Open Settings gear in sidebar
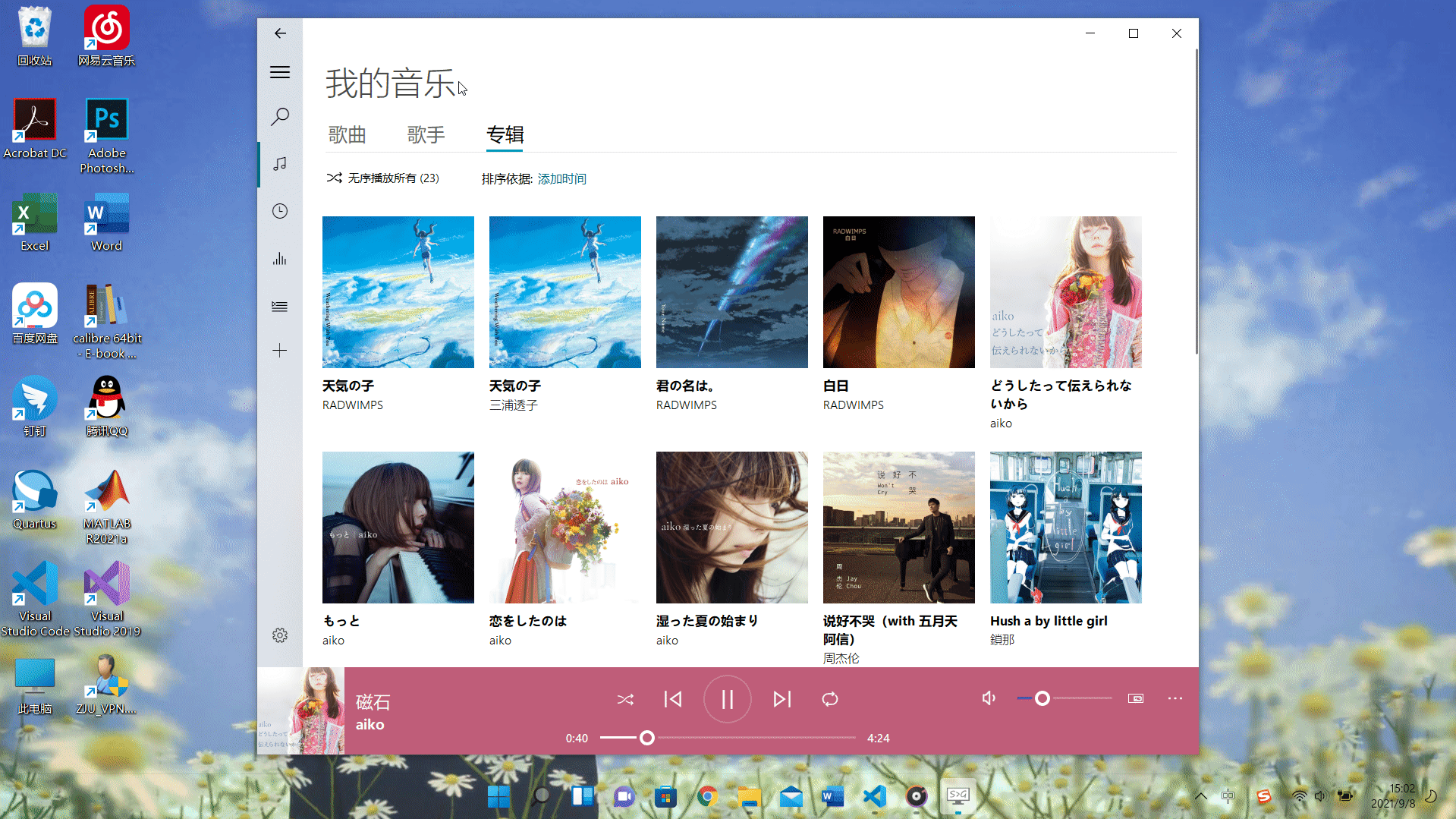Image resolution: width=1456 pixels, height=819 pixels. [280, 635]
